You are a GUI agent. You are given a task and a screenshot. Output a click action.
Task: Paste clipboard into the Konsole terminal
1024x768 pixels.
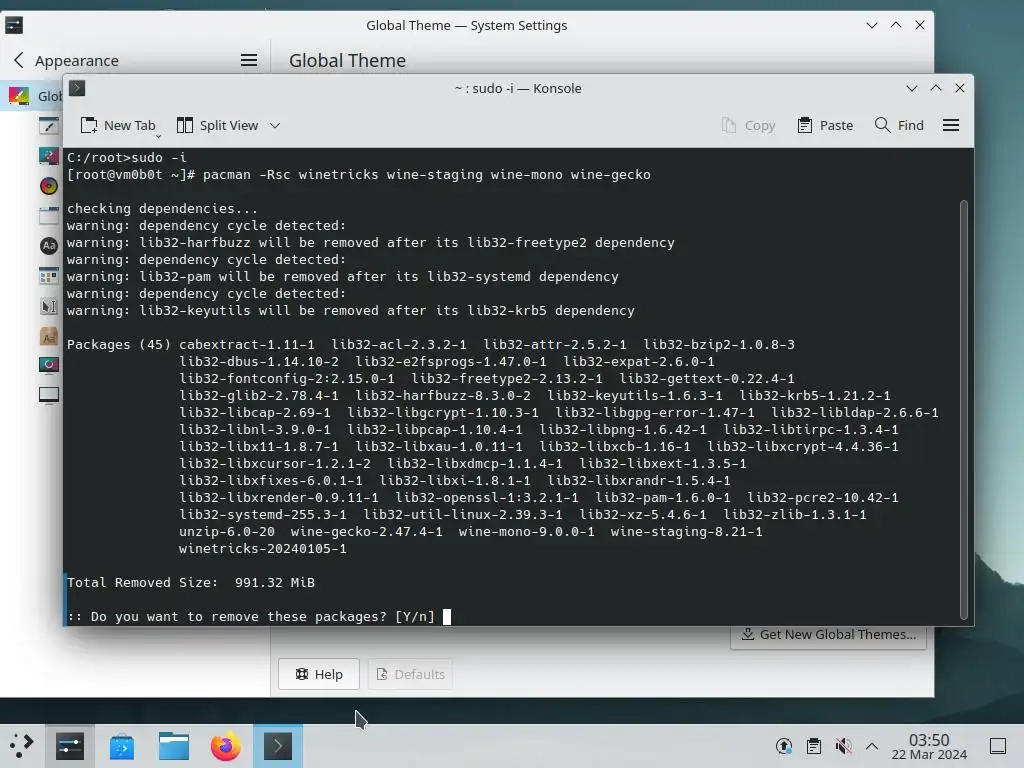825,125
